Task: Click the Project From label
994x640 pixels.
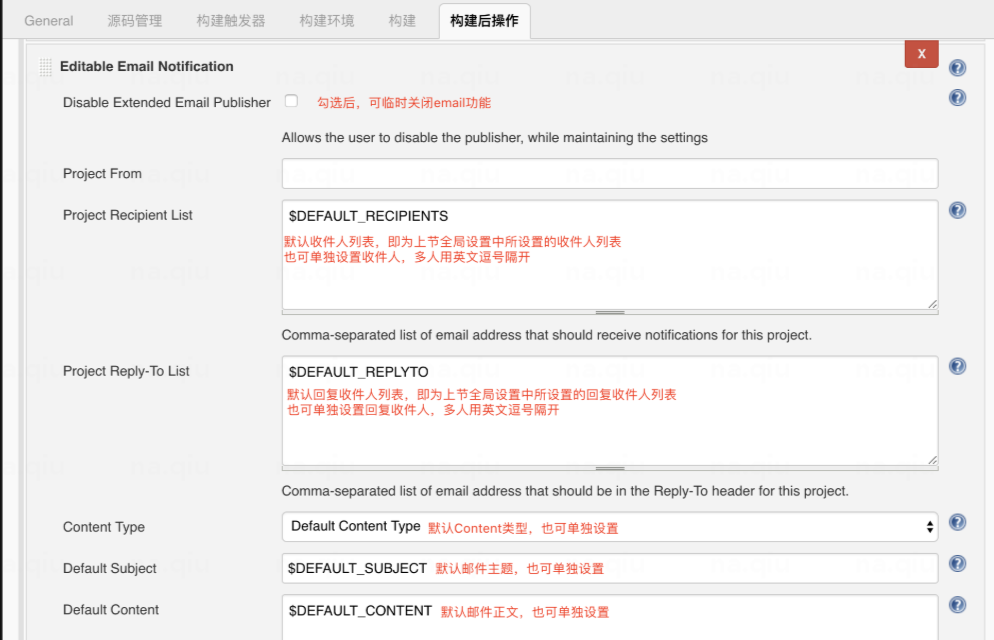Action: click(102, 174)
